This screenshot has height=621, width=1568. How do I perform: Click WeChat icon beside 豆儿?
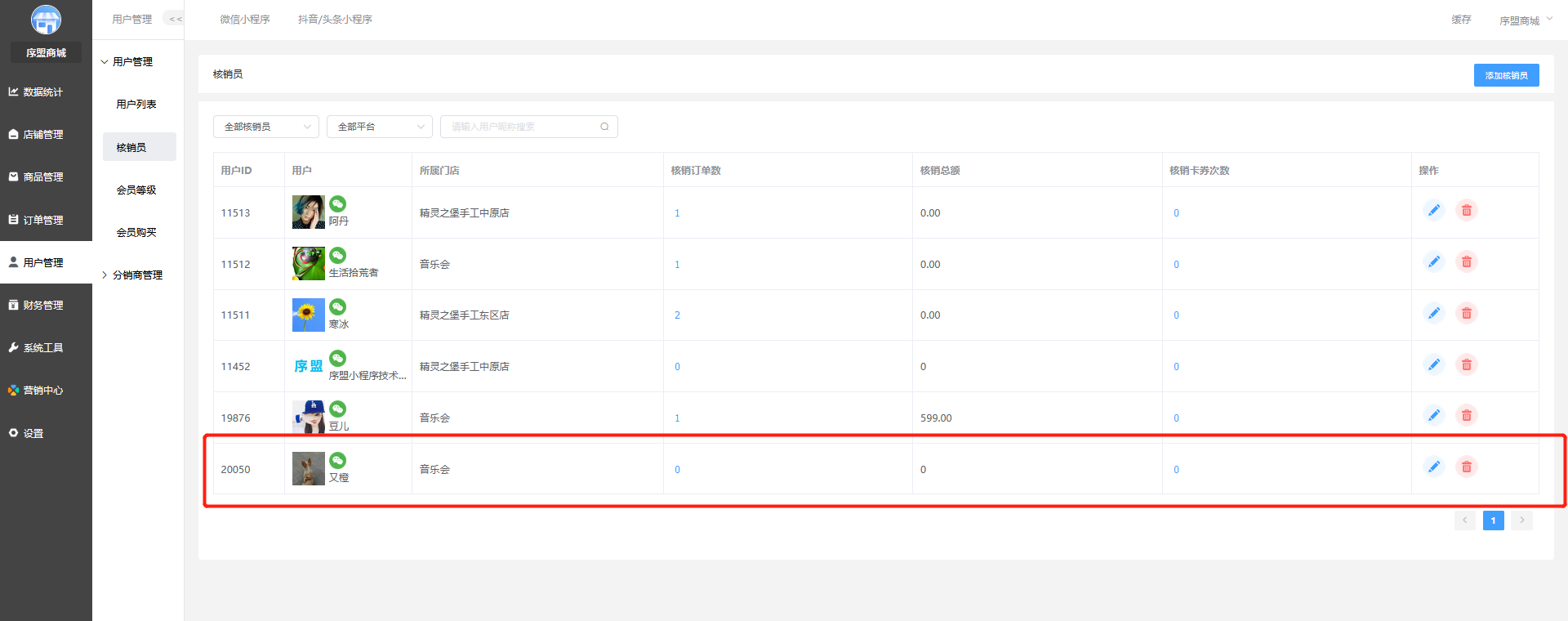[x=337, y=409]
